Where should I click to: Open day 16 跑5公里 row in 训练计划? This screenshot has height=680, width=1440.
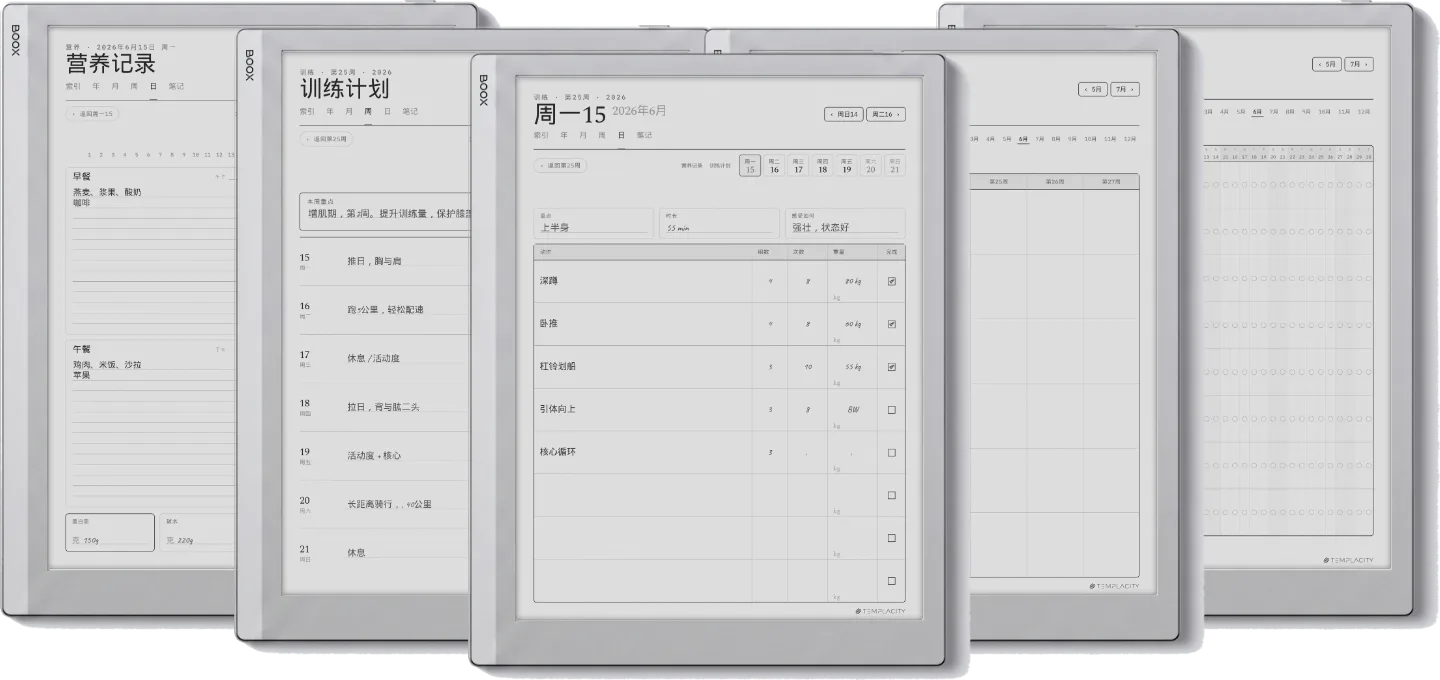[x=385, y=310]
